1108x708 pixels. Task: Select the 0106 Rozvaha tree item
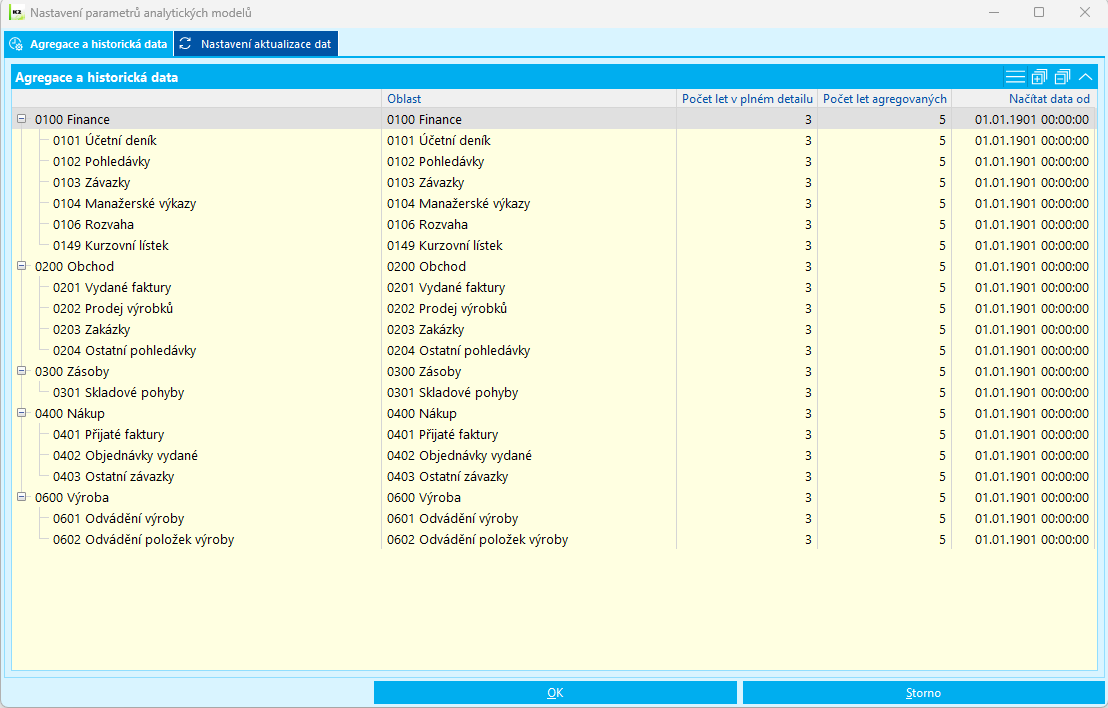[93, 225]
